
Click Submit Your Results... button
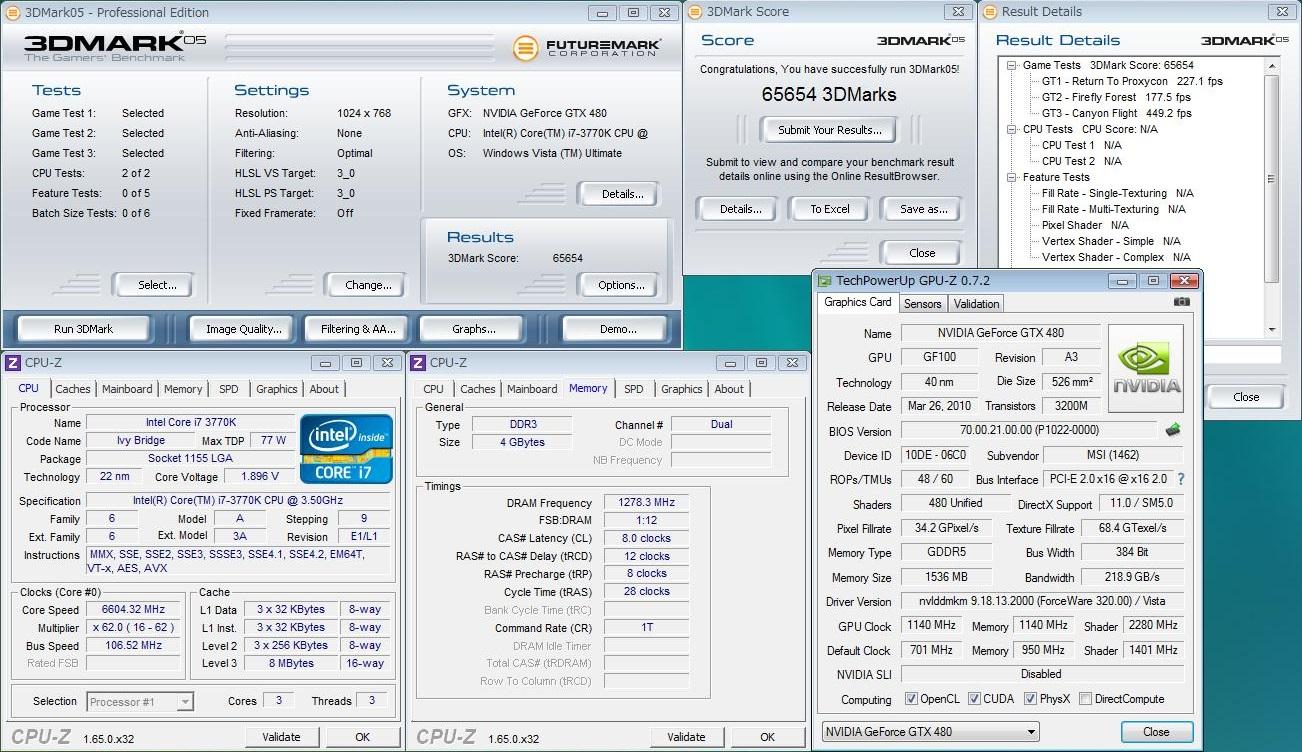829,130
